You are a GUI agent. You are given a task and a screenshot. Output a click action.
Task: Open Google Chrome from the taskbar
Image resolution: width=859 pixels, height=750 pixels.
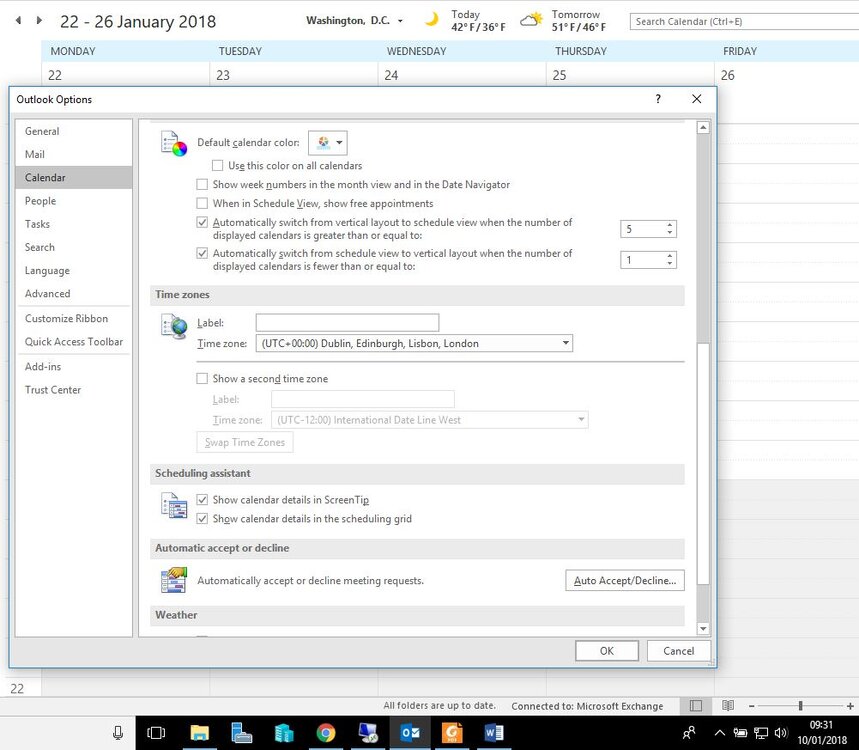(x=326, y=733)
